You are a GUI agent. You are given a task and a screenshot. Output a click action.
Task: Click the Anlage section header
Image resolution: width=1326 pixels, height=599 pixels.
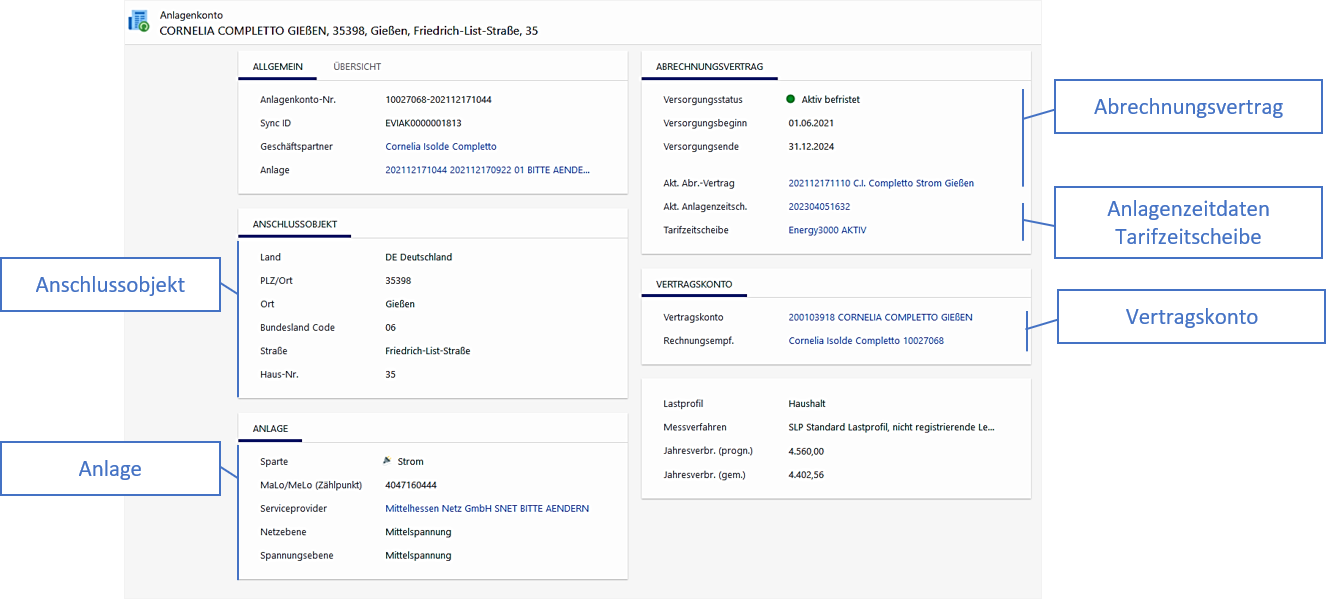pyautogui.click(x=270, y=429)
